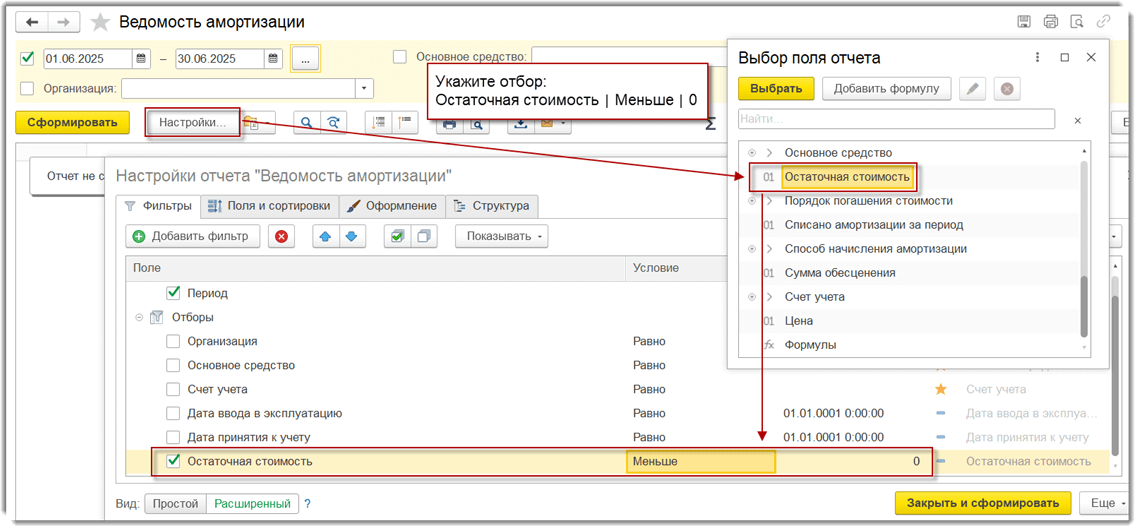The width and height of the screenshot is (1135, 527).
Task: Check the Дата ввода в эксплуатацию checkbox
Action: [x=173, y=413]
